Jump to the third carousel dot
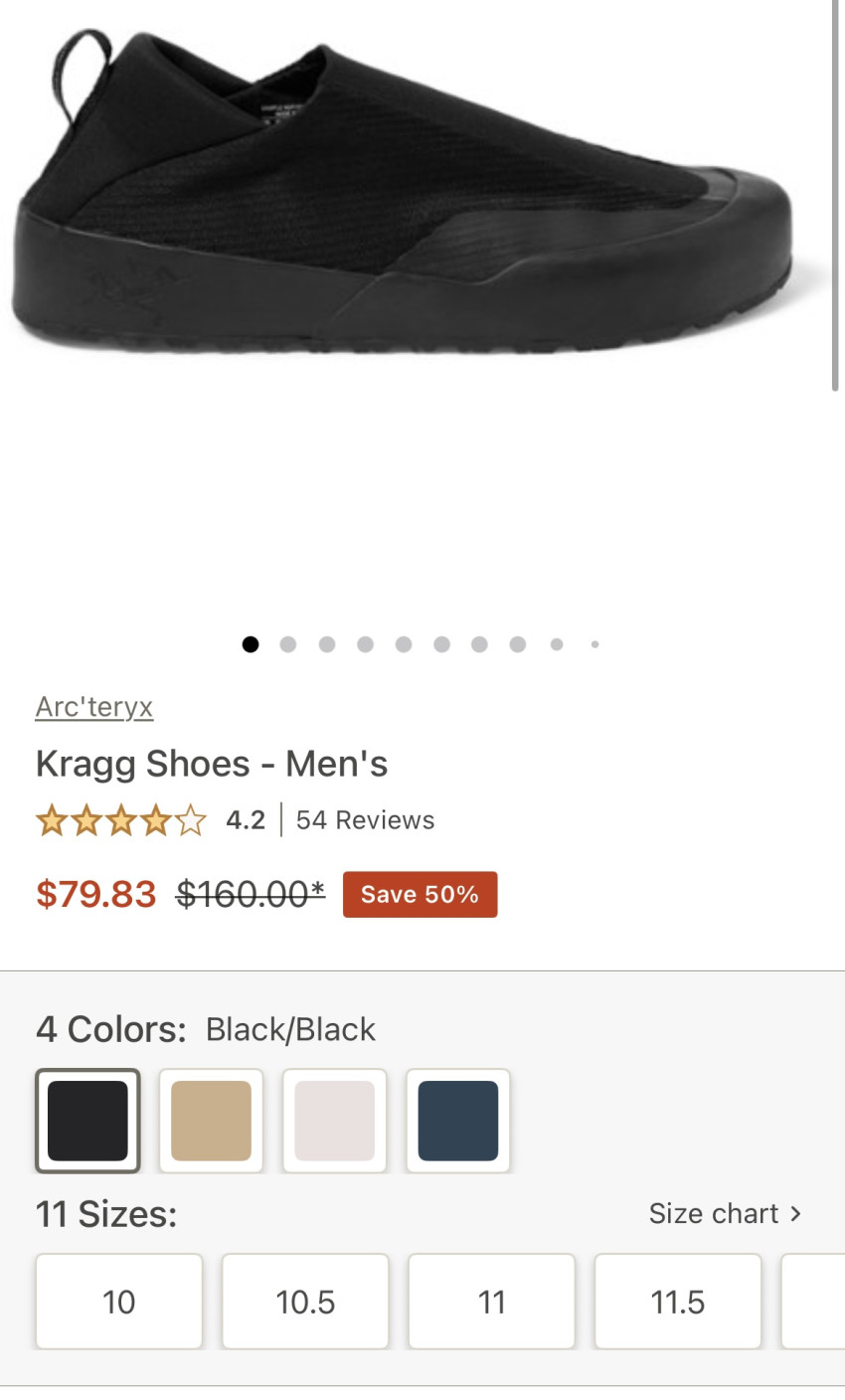This screenshot has height=1400, width=845. pos(327,644)
